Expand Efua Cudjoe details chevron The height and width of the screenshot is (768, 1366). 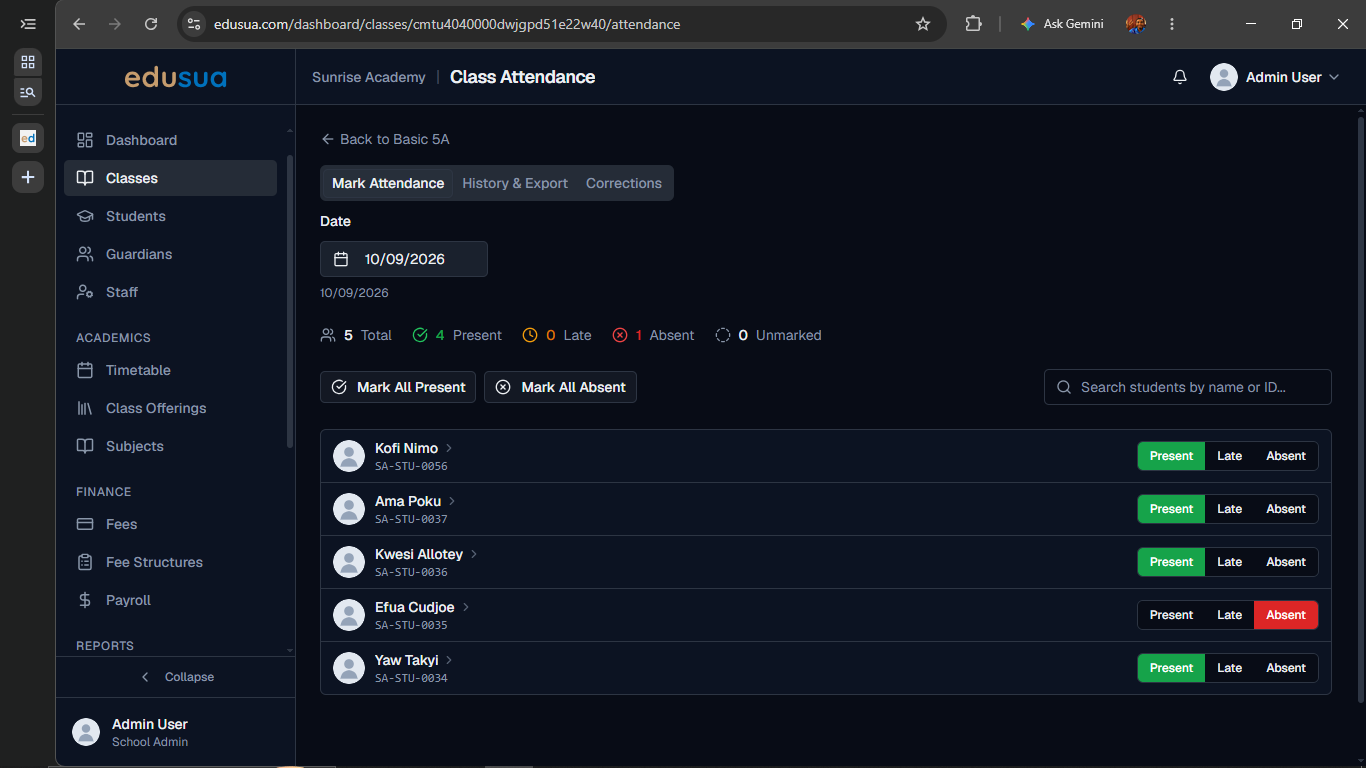466,607
